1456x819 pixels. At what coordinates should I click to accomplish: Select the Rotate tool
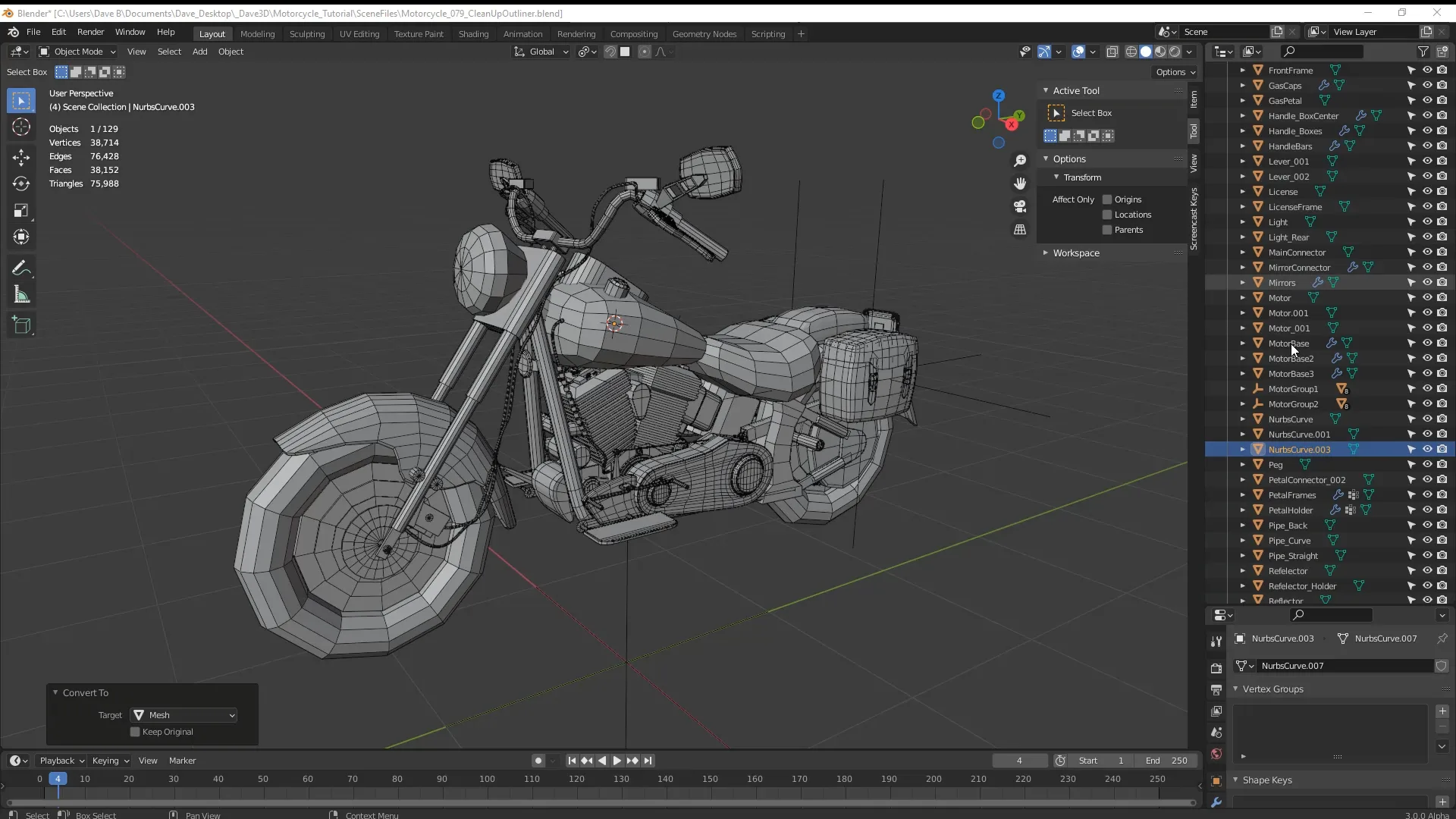tap(21, 184)
